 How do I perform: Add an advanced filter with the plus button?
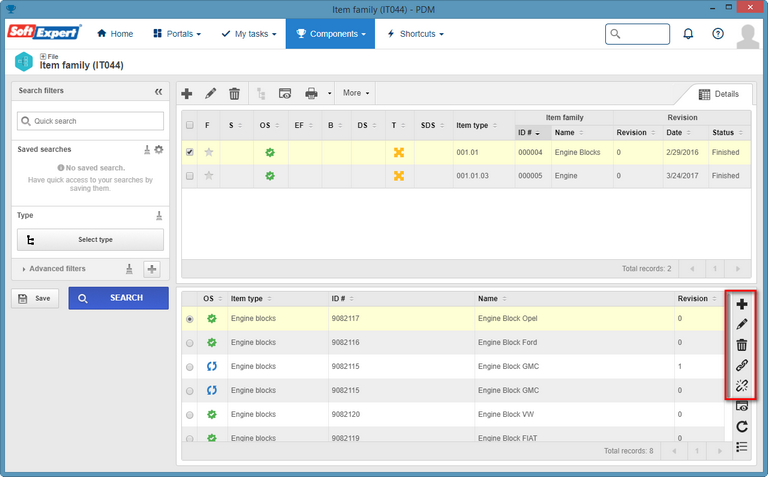[x=152, y=269]
